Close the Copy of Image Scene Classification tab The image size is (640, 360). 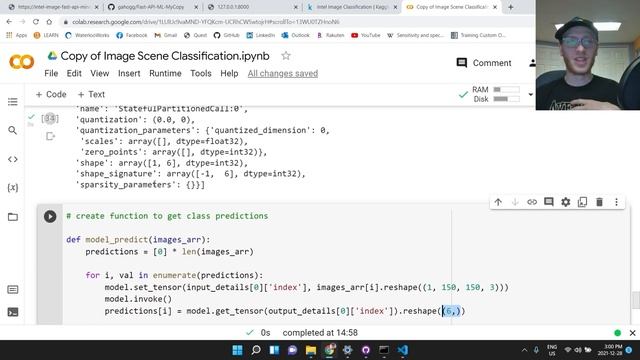click(x=495, y=7)
